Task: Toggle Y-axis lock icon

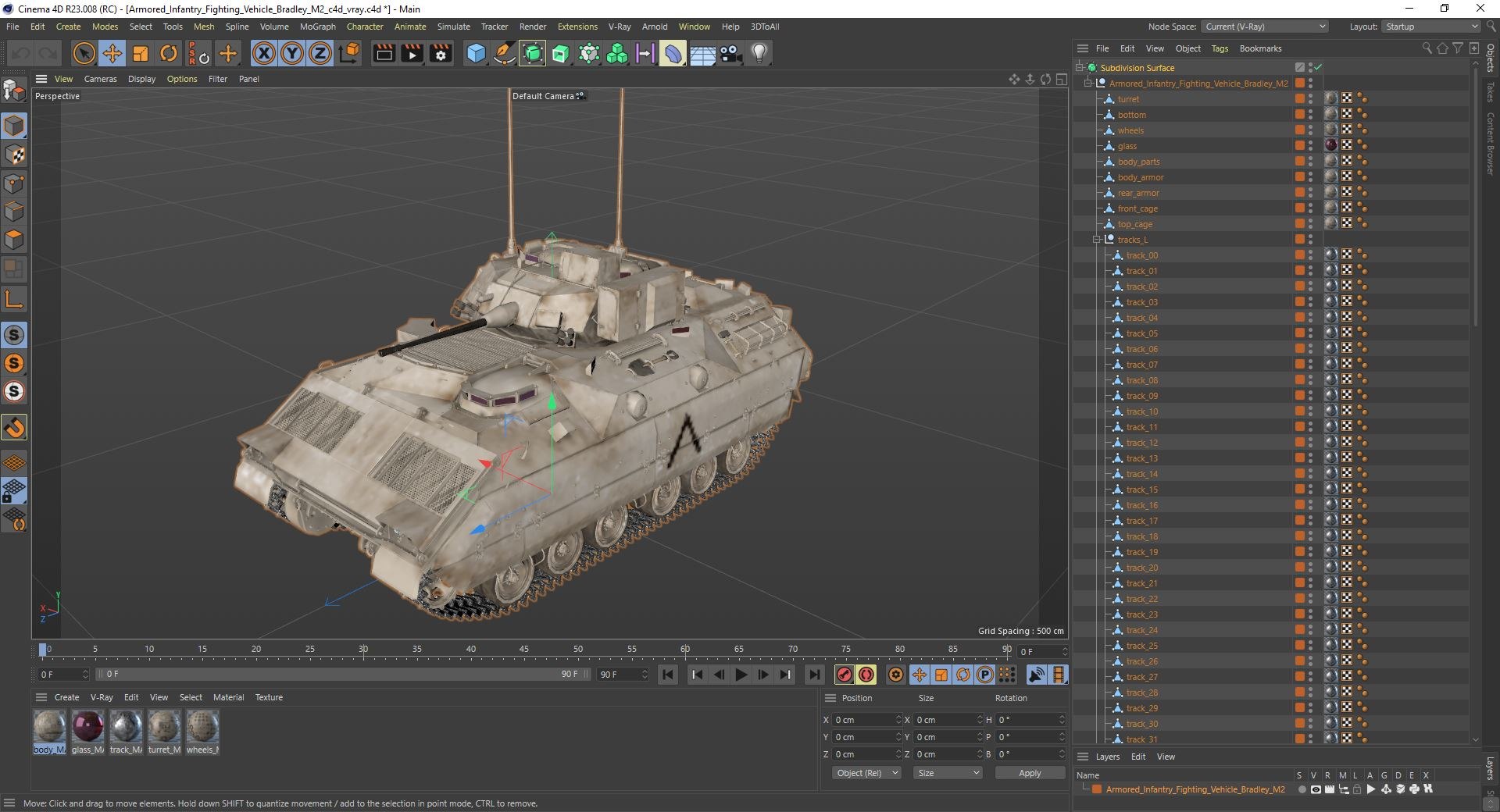Action: 292,53
